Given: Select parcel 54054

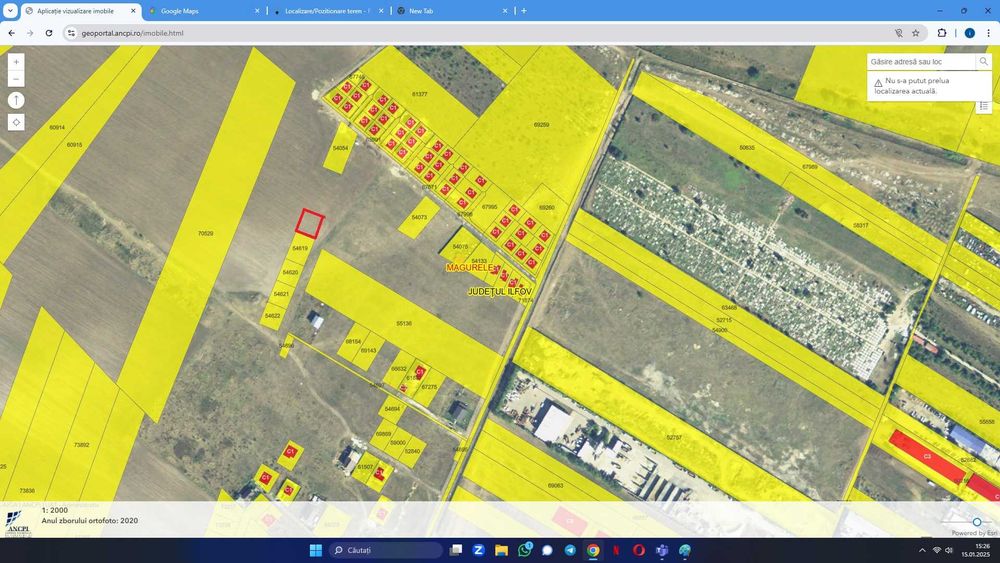Looking at the screenshot, I should tap(341, 148).
